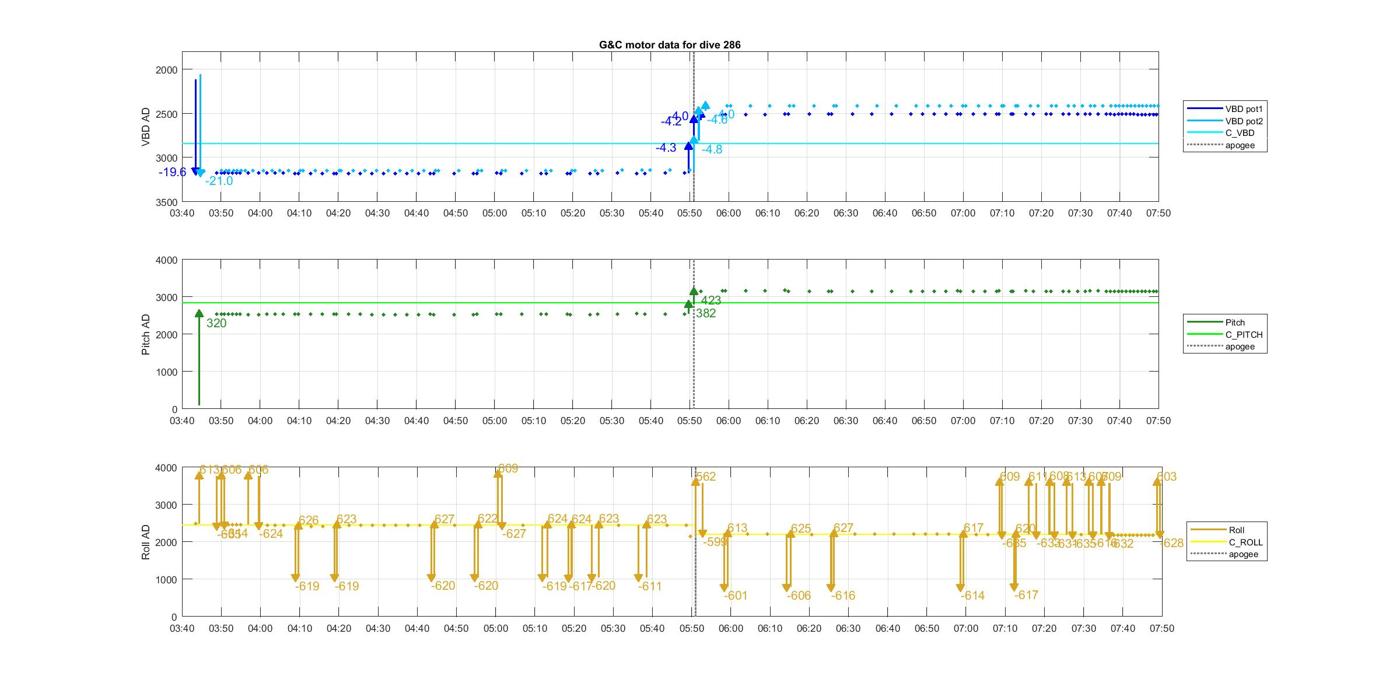The image size is (1400, 693).
Task: Click the '-4.2' VBD data label
Action: tap(671, 121)
